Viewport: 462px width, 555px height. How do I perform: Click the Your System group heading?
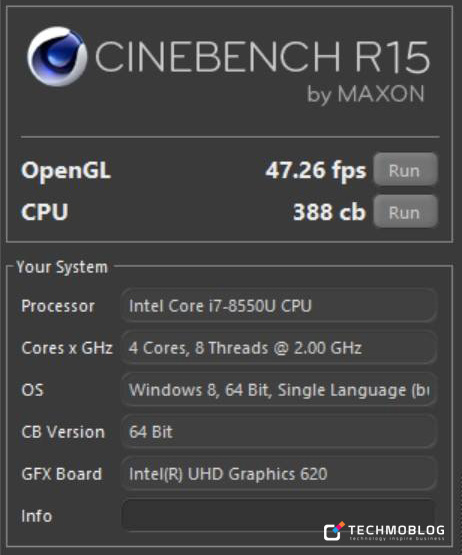pos(62,267)
